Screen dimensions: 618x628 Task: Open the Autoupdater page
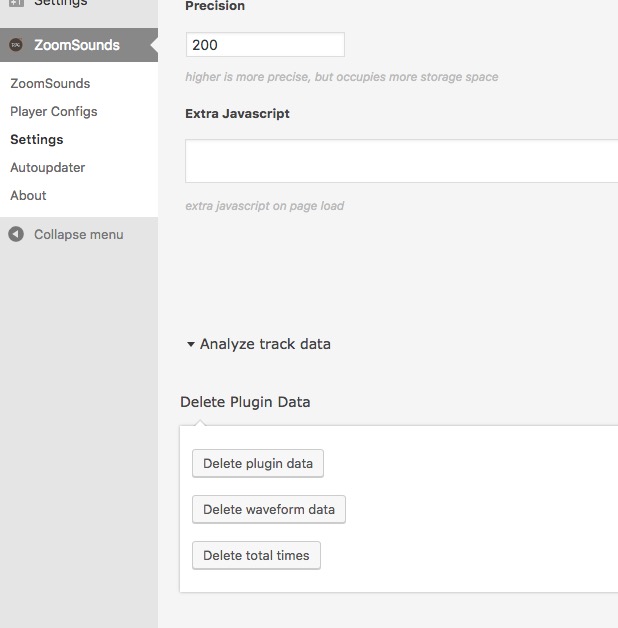(48, 167)
